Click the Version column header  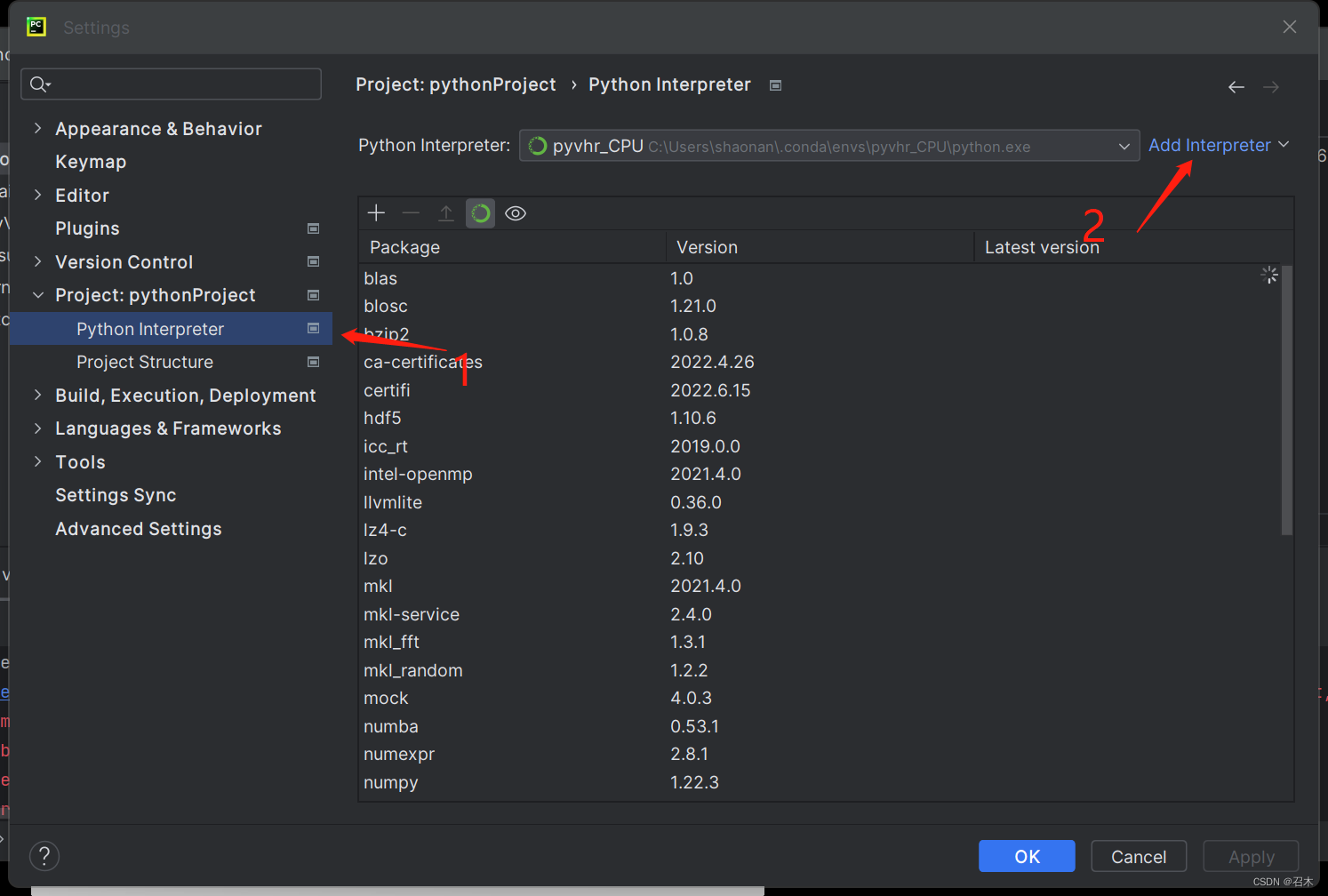pos(820,247)
